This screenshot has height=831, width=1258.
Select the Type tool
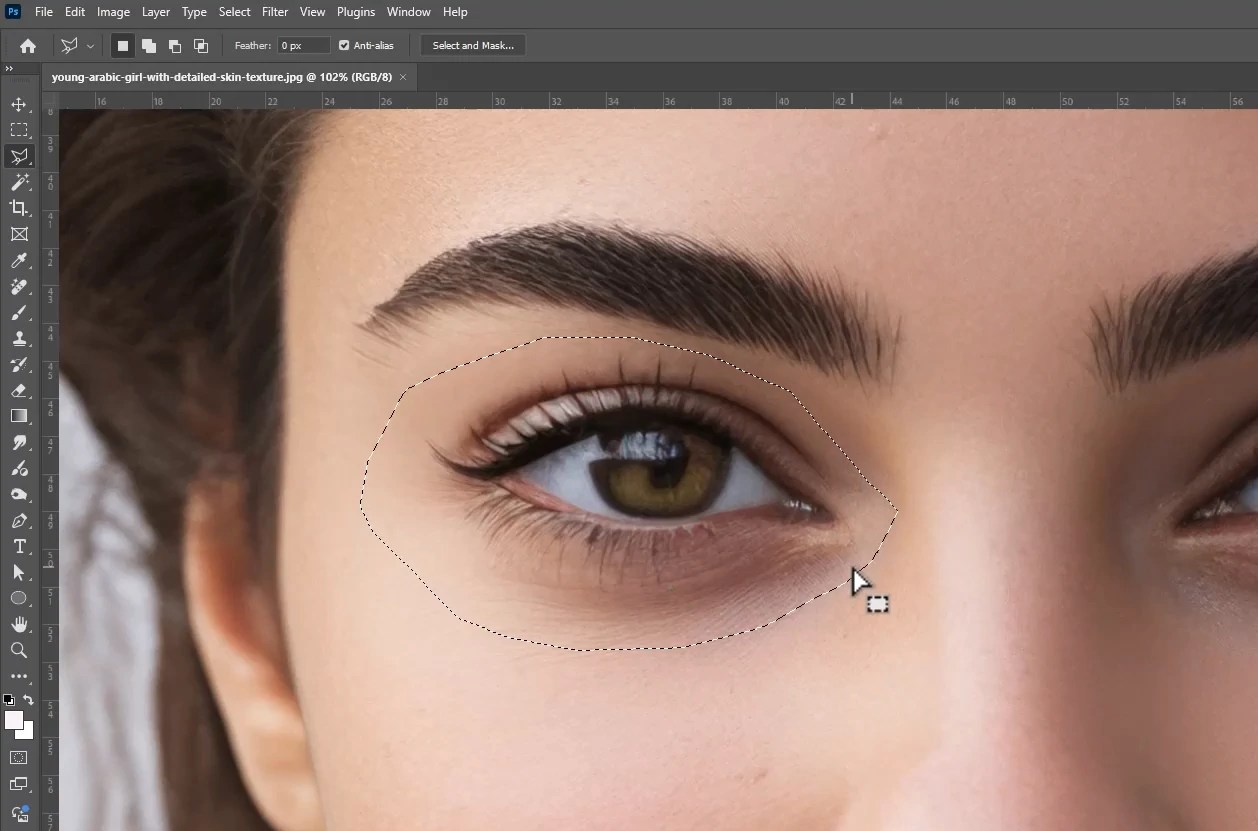pyautogui.click(x=18, y=547)
